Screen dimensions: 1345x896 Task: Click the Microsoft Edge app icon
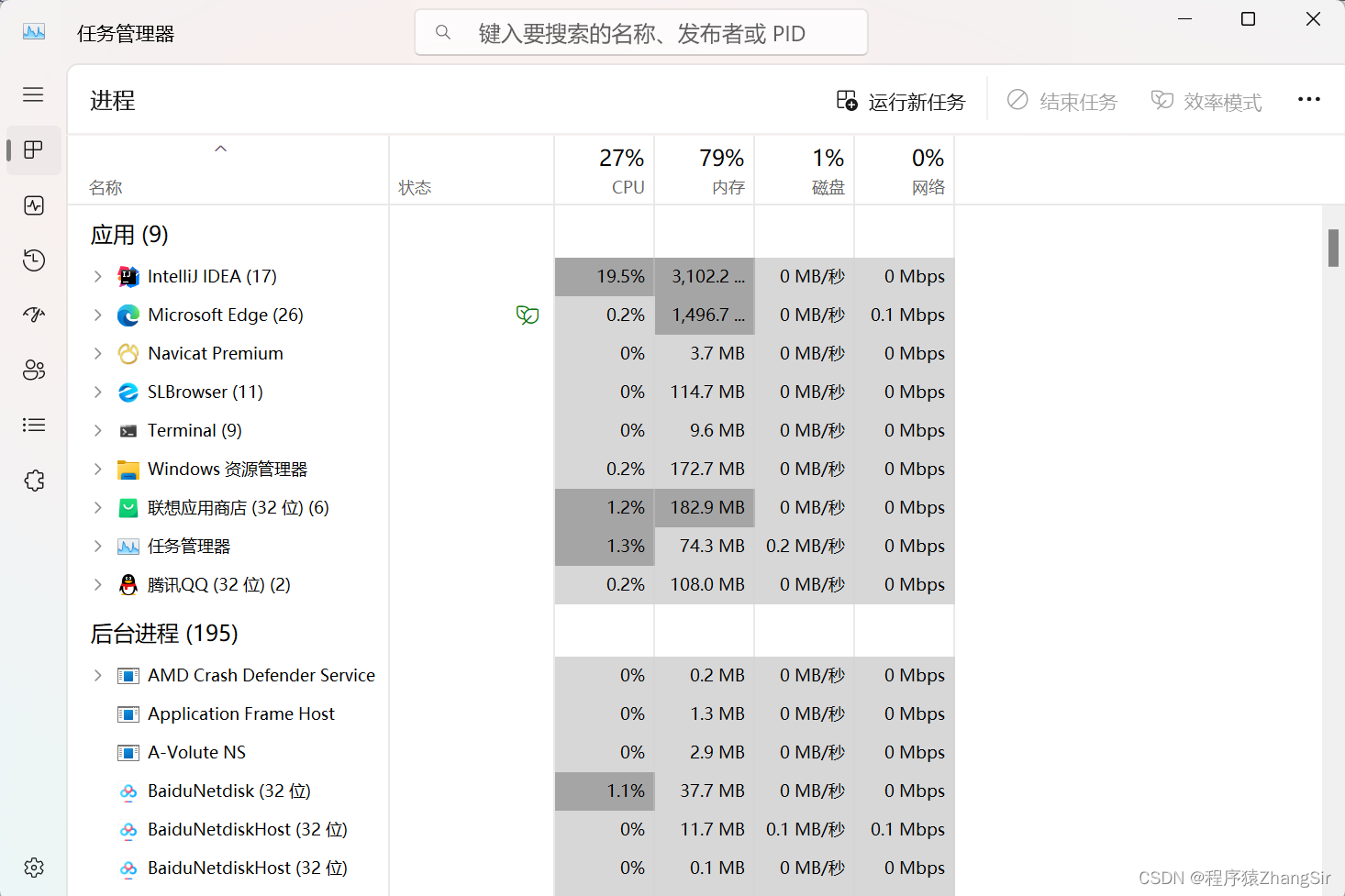pos(128,315)
